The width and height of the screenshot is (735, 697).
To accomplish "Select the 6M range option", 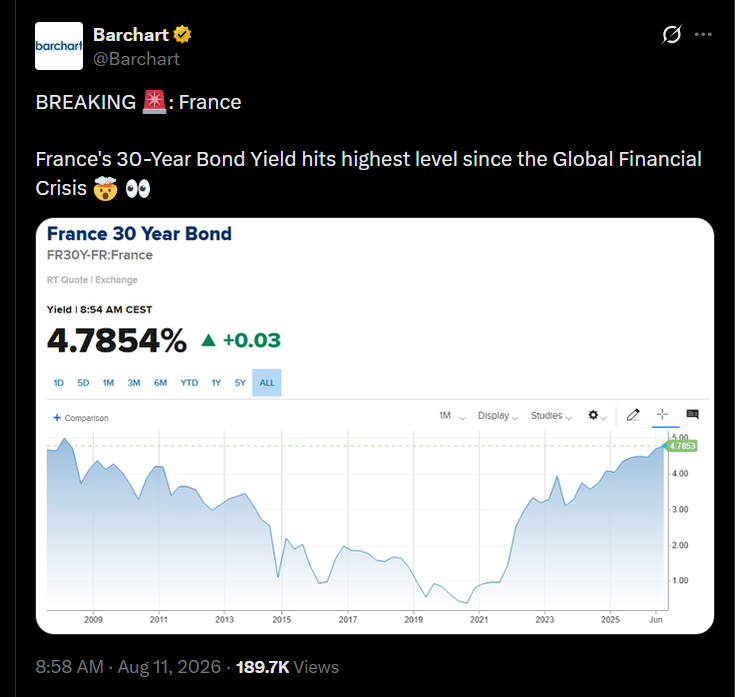I will click(160, 382).
